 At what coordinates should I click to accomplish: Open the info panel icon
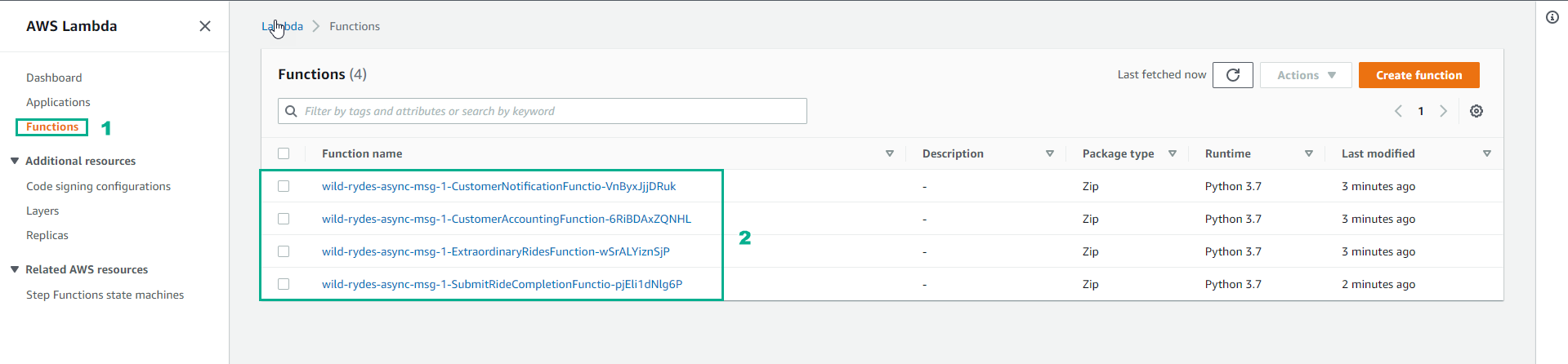(1552, 17)
